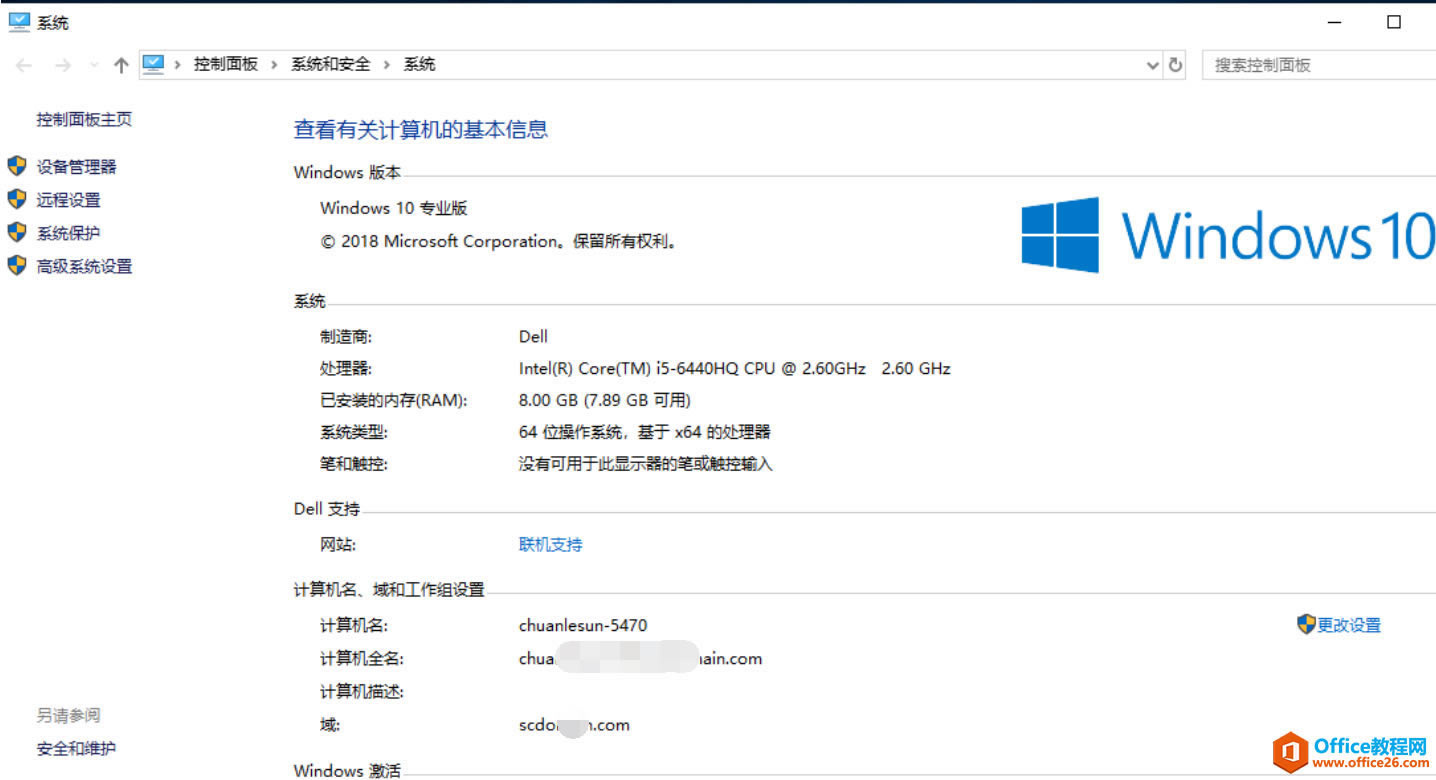Click the shield icon beside 高级系统设置

[x=17, y=265]
